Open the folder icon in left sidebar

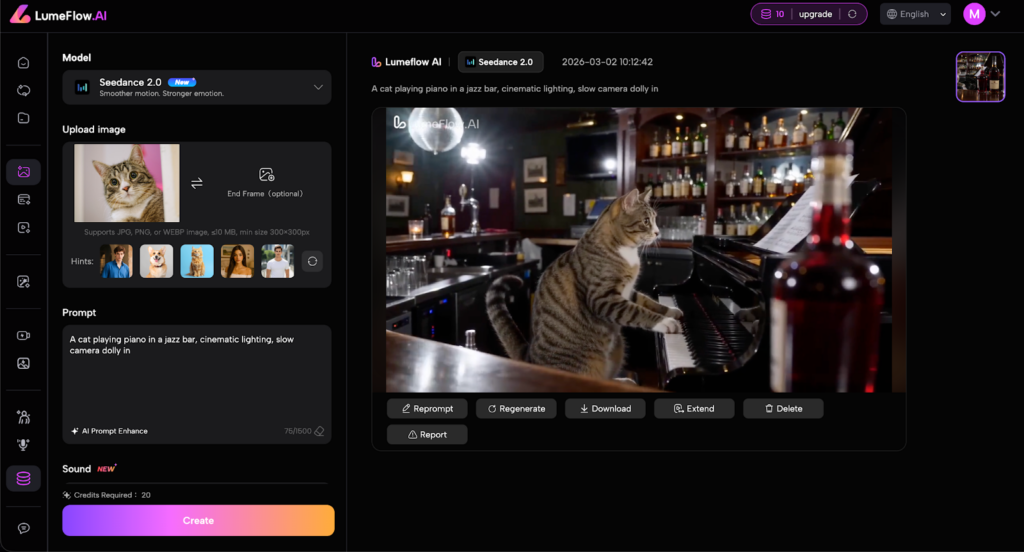point(23,118)
